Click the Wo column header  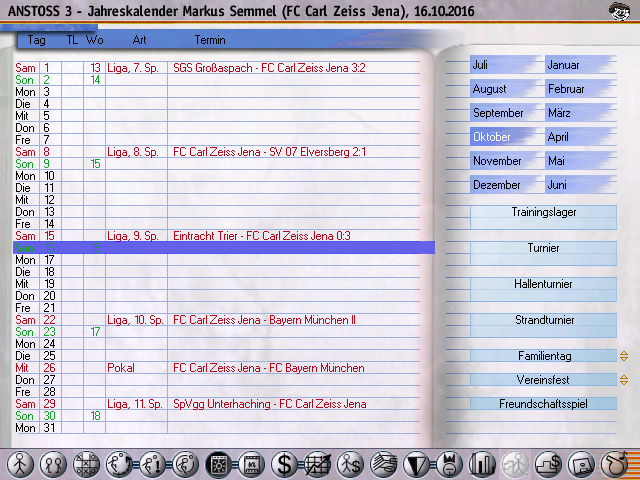[95, 40]
